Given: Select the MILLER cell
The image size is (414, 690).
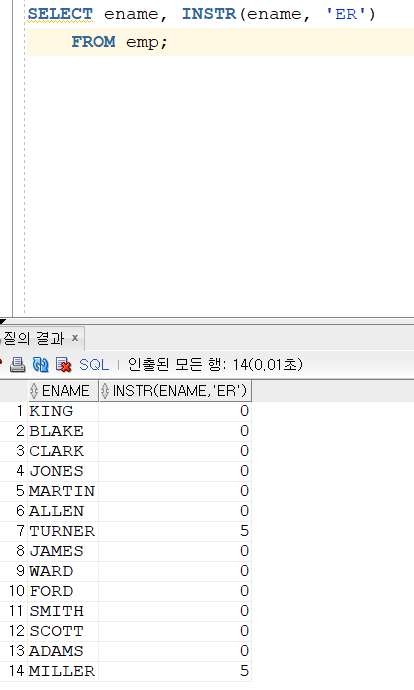Looking at the screenshot, I should pos(63,671).
